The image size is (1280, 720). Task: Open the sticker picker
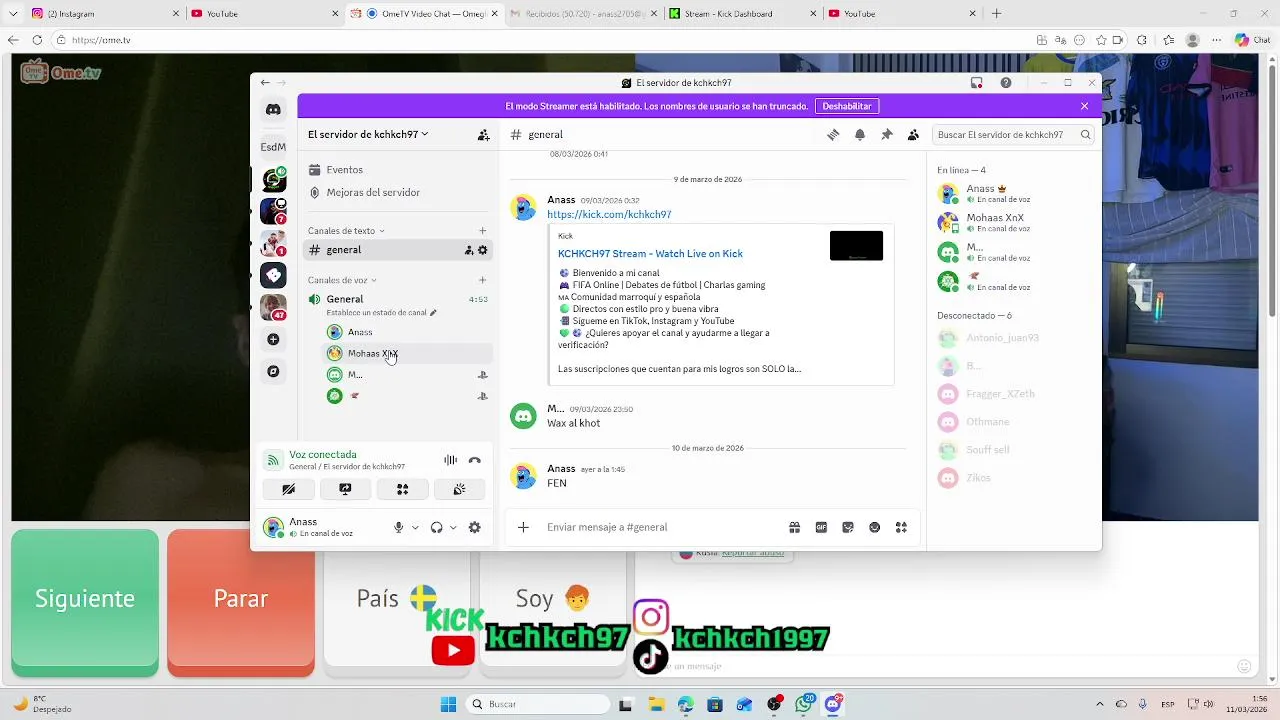click(x=848, y=527)
